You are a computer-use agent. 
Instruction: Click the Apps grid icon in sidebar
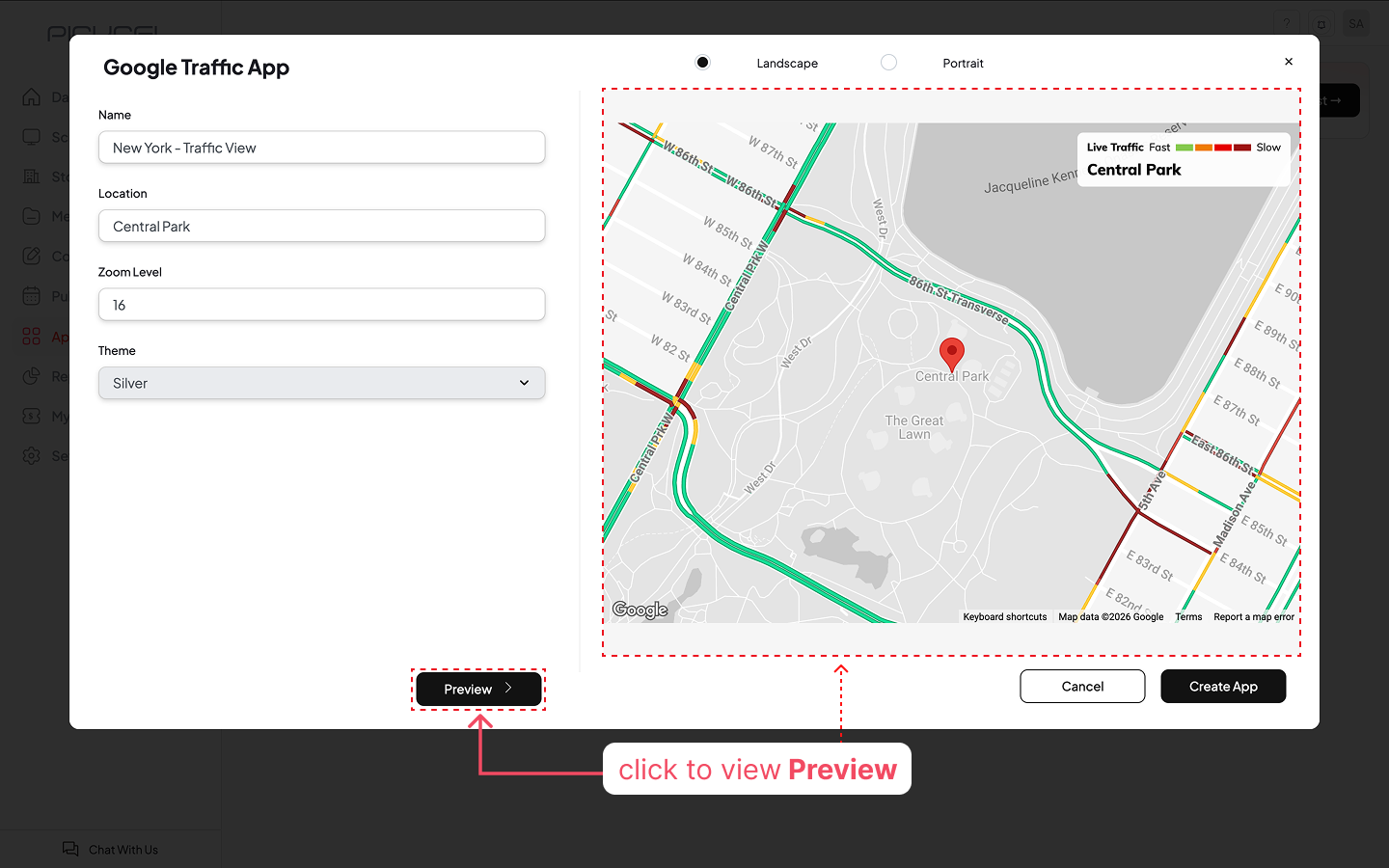pos(32,336)
